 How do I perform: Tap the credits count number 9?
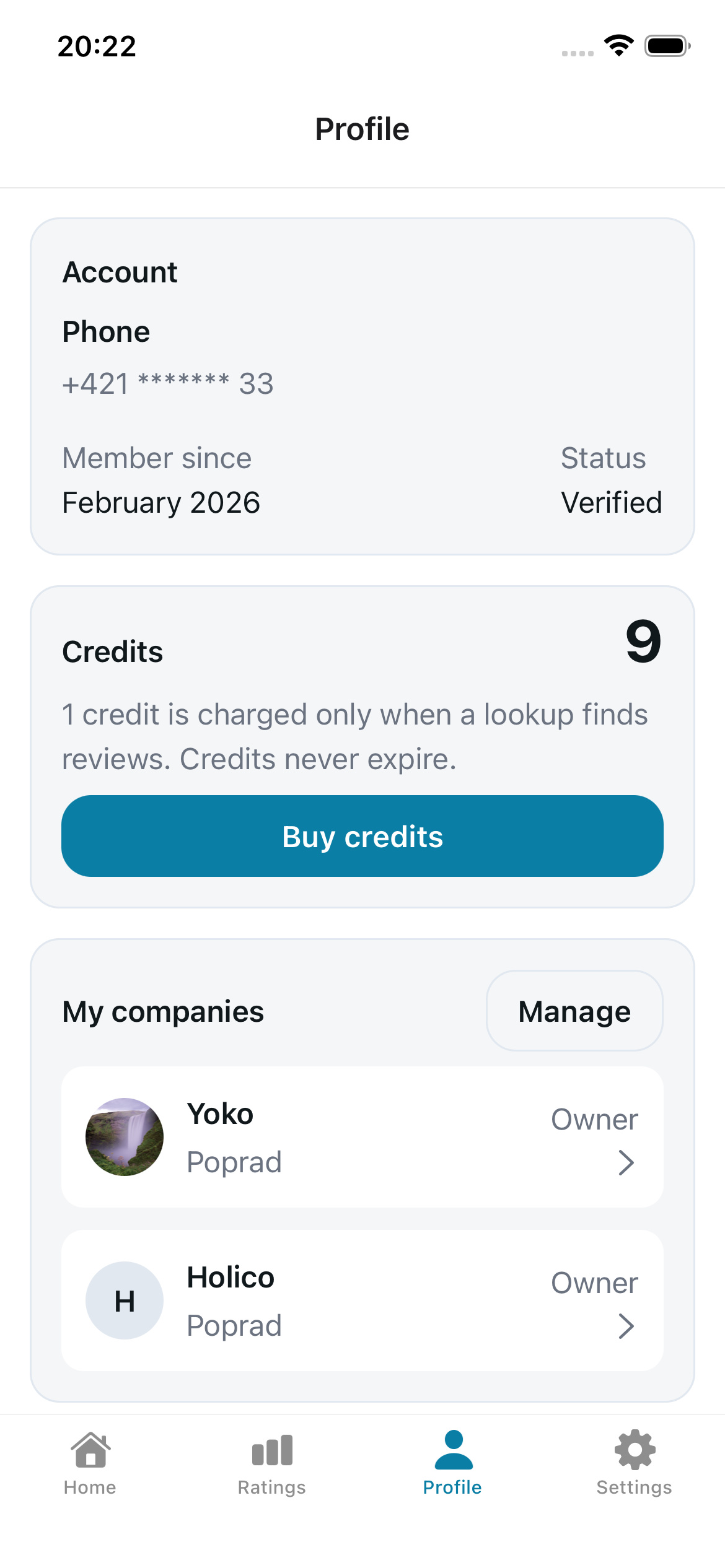(x=643, y=642)
